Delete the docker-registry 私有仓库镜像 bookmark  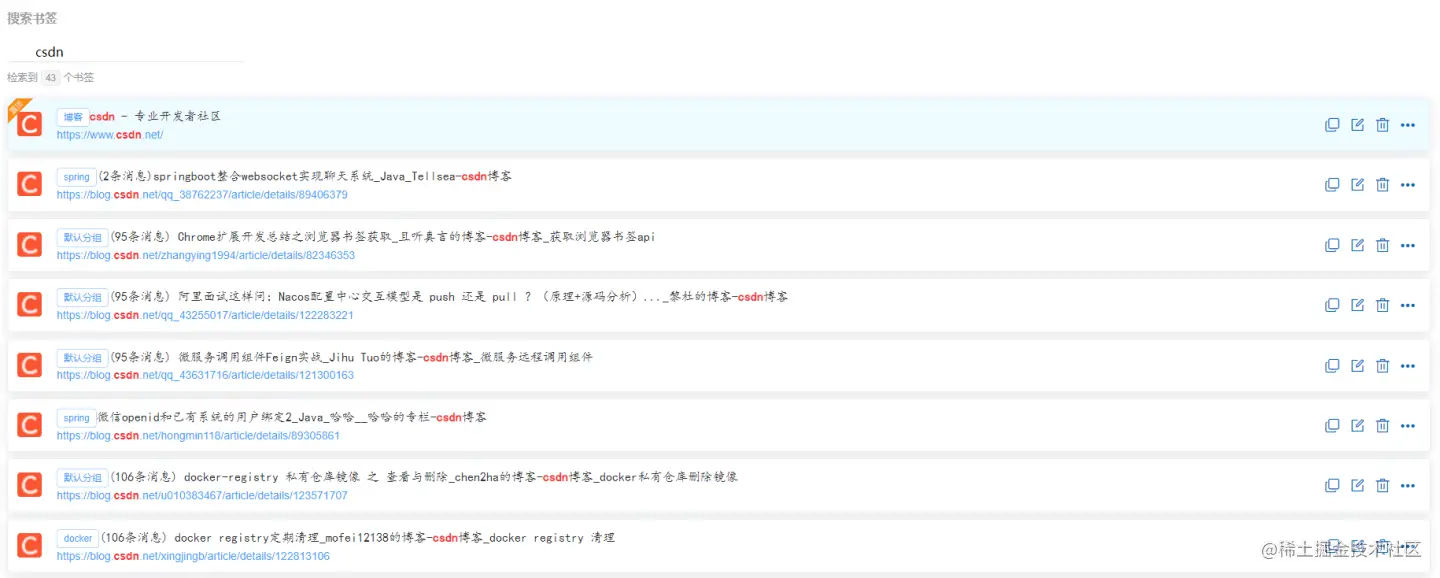(x=1382, y=486)
